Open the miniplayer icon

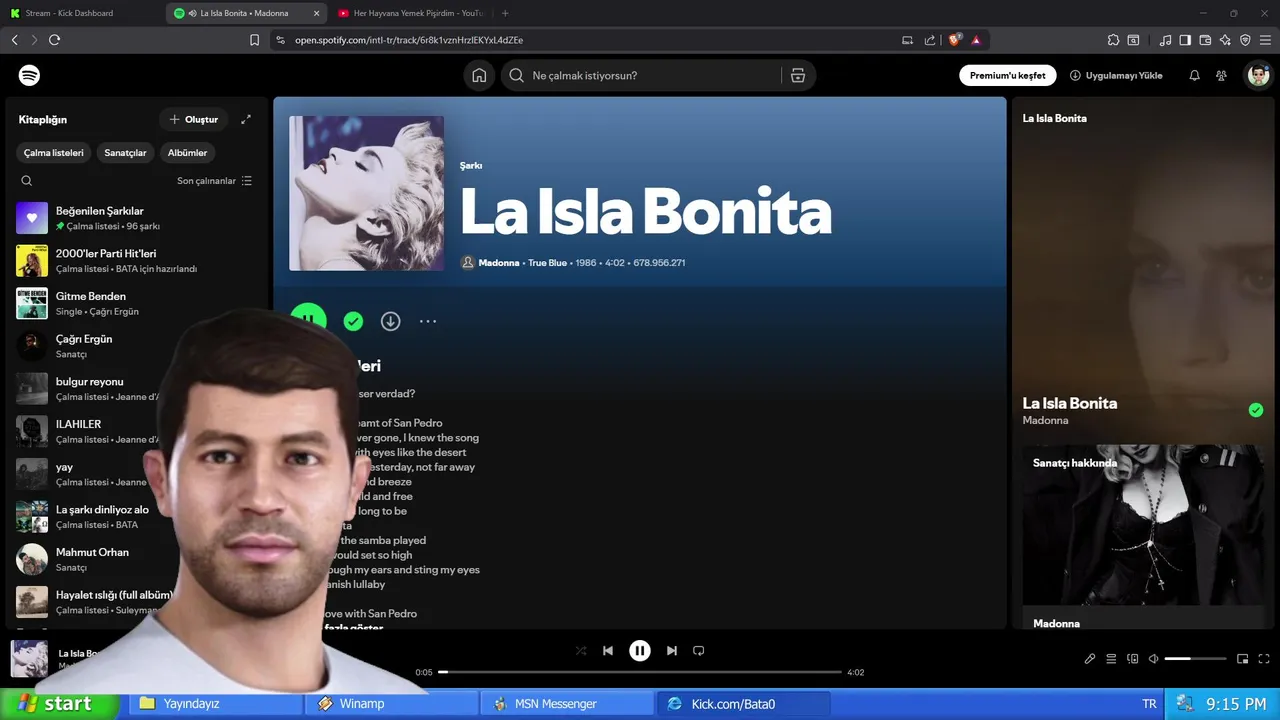(x=1243, y=659)
